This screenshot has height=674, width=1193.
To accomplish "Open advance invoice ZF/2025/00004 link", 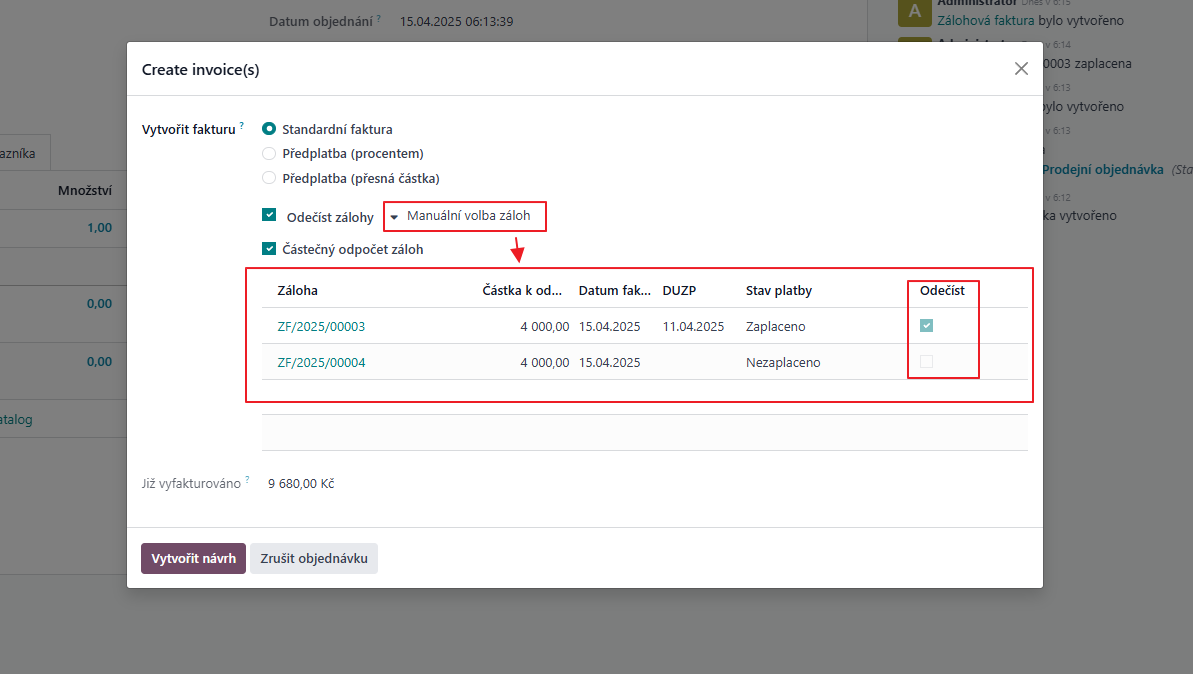I will point(321,363).
